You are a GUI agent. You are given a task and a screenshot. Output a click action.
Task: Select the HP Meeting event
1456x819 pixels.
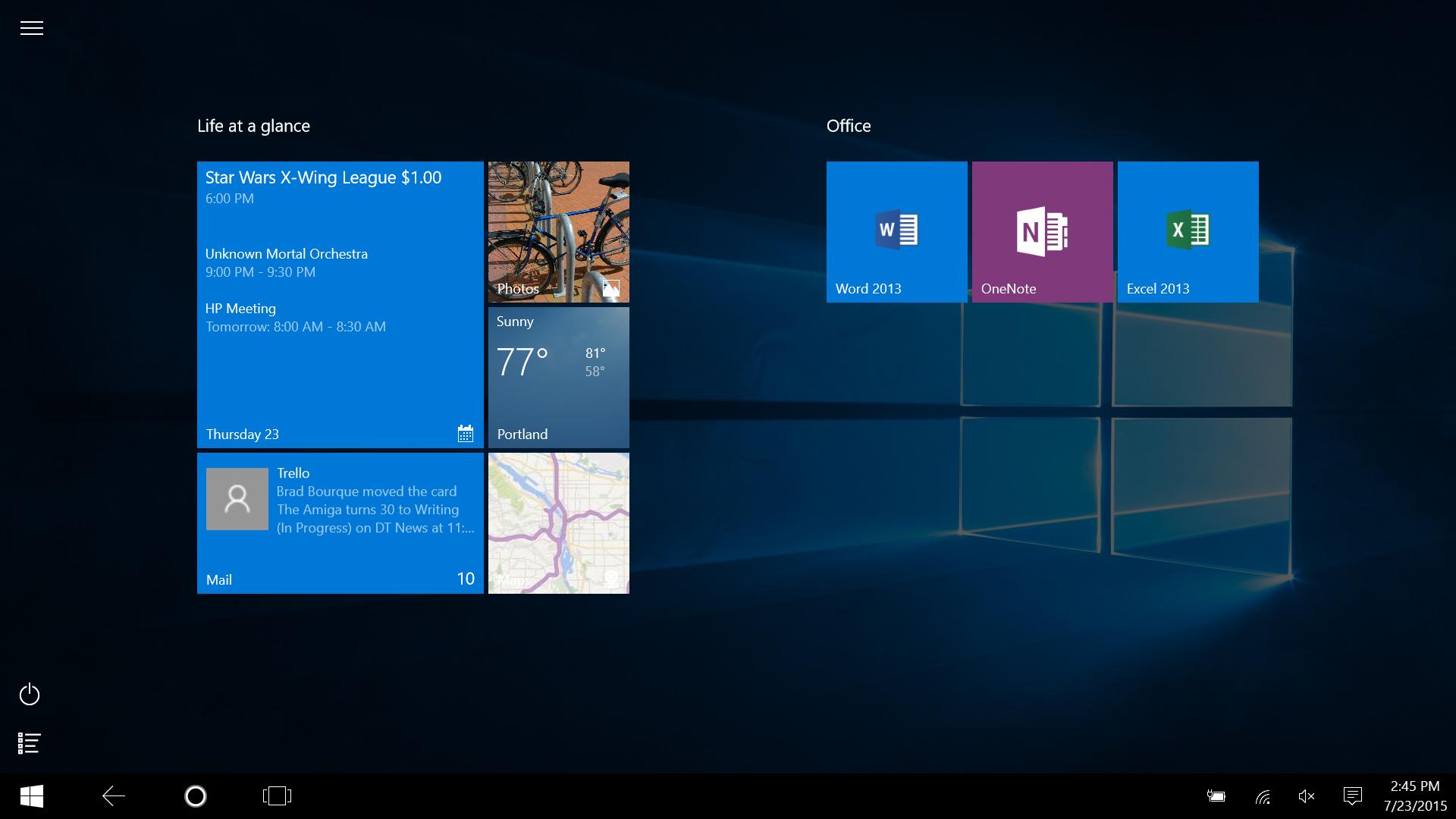tap(296, 317)
